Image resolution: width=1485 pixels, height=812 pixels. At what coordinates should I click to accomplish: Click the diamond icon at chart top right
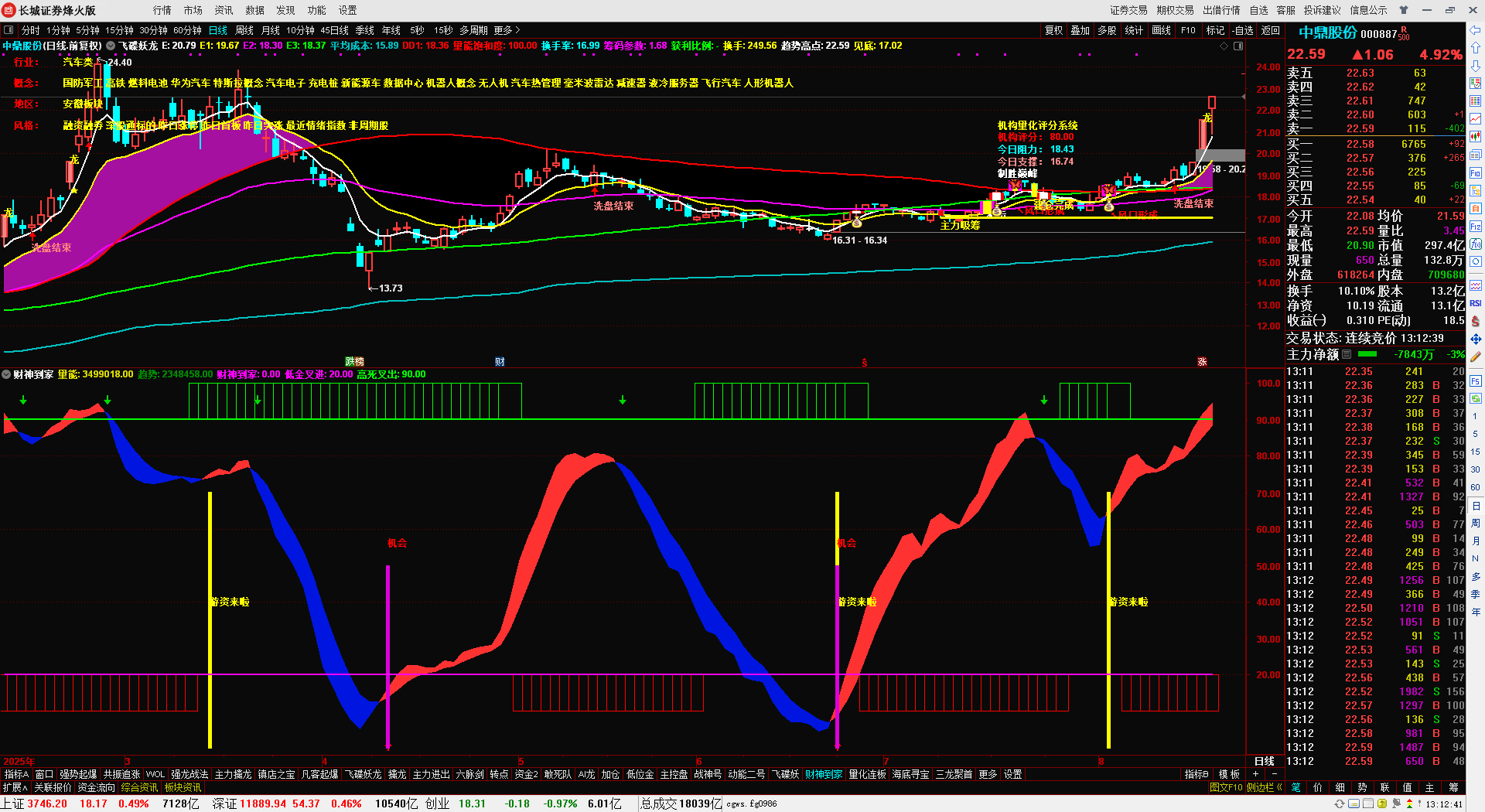click(x=1224, y=46)
